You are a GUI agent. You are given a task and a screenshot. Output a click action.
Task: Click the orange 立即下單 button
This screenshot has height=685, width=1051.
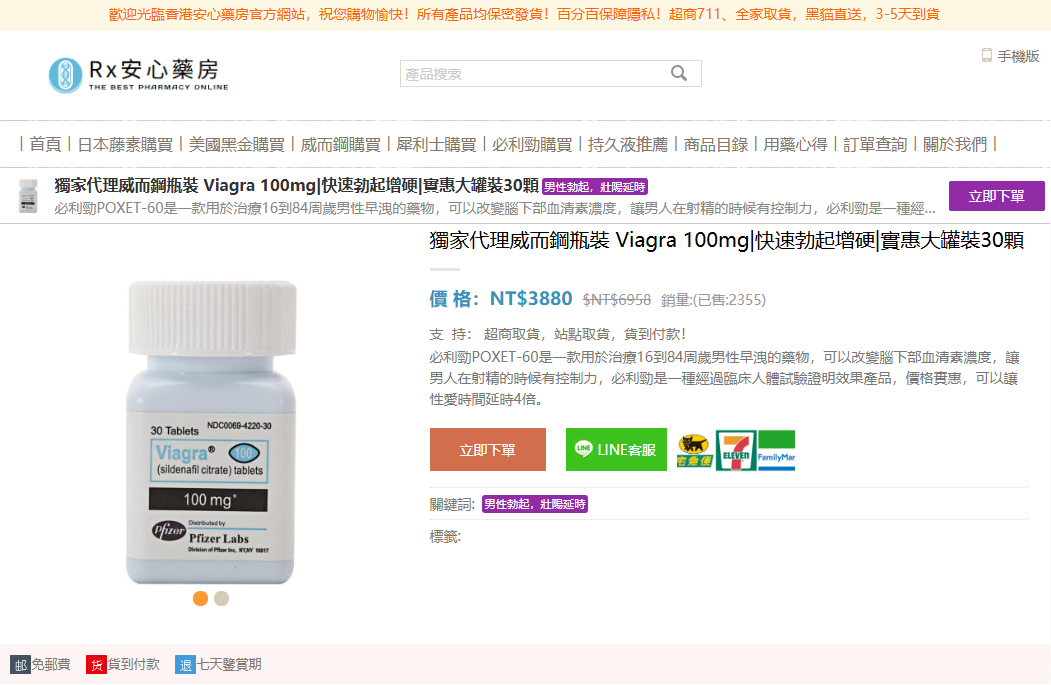[x=488, y=450]
